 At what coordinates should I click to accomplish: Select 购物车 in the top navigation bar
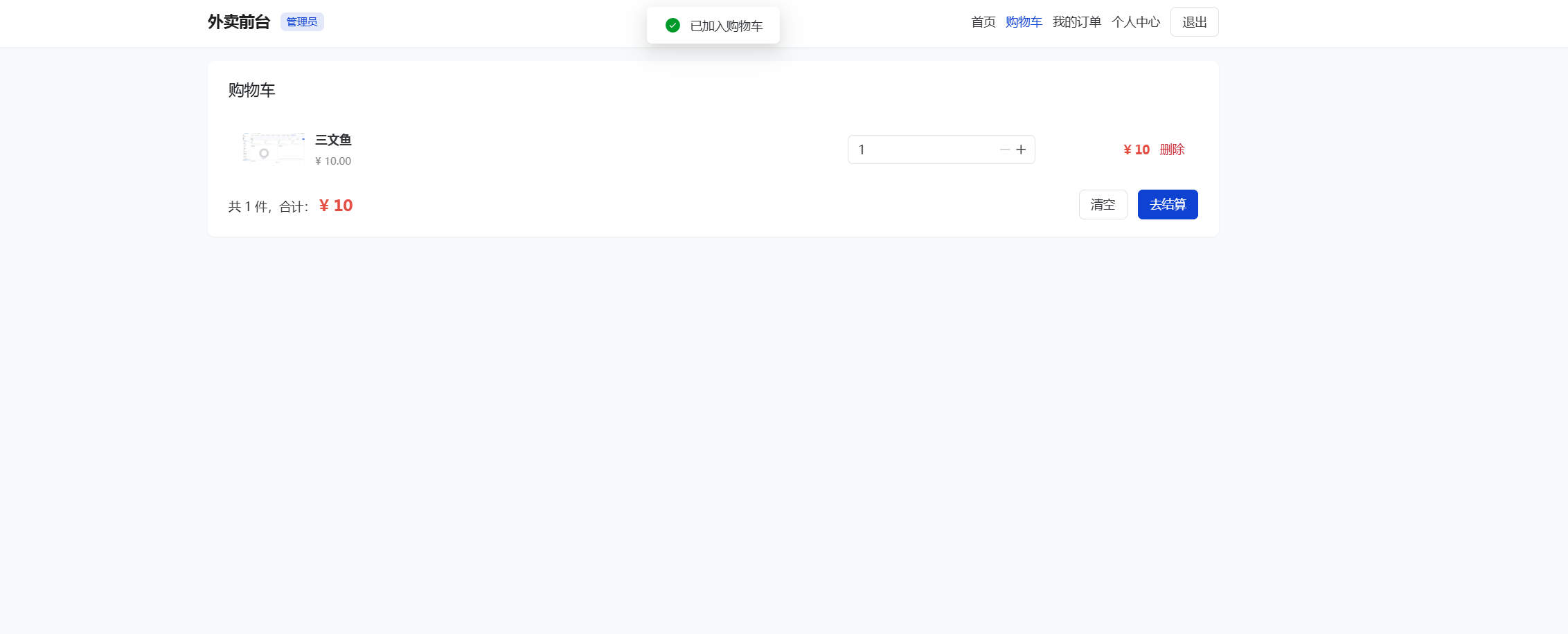[1024, 22]
